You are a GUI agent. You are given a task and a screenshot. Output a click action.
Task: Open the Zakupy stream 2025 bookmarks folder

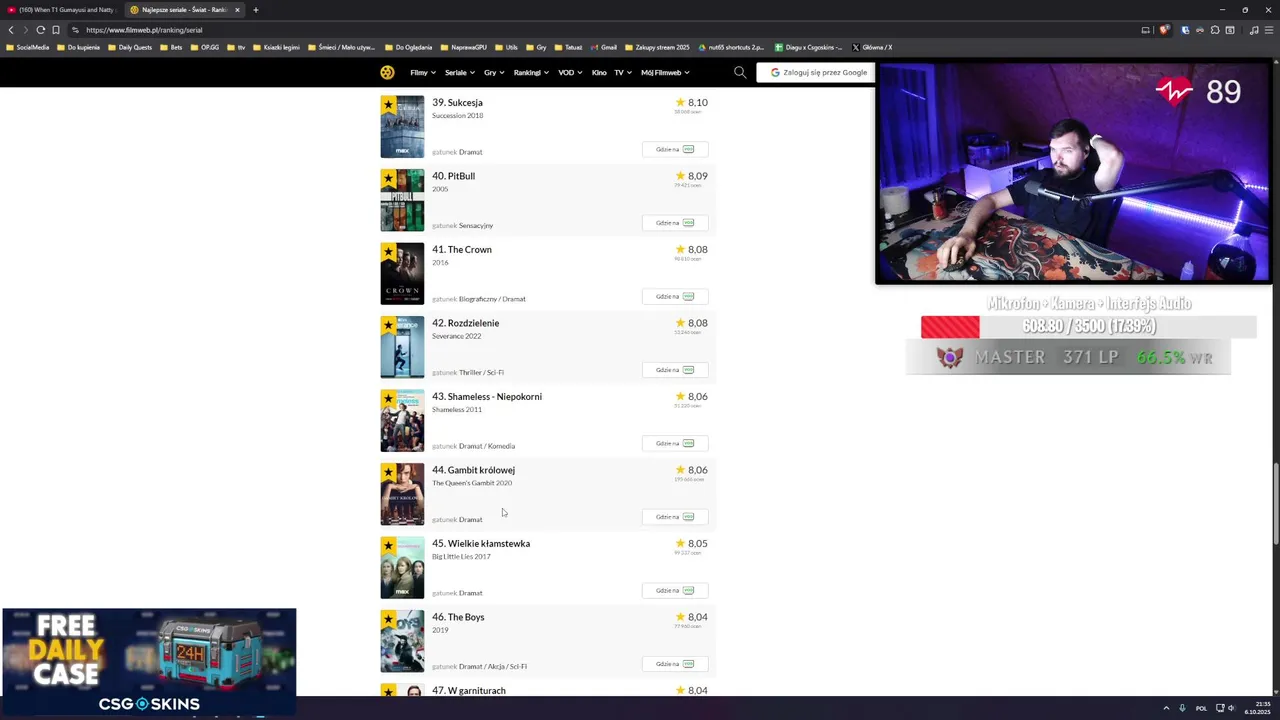[657, 47]
